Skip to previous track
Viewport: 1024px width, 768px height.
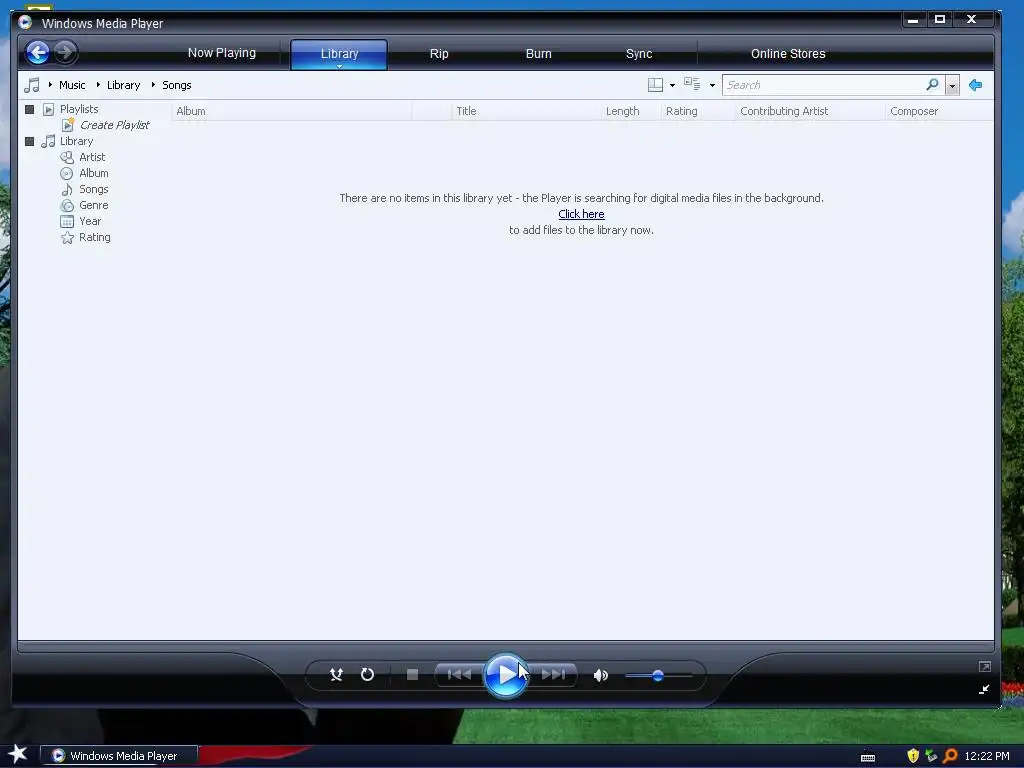[459, 675]
